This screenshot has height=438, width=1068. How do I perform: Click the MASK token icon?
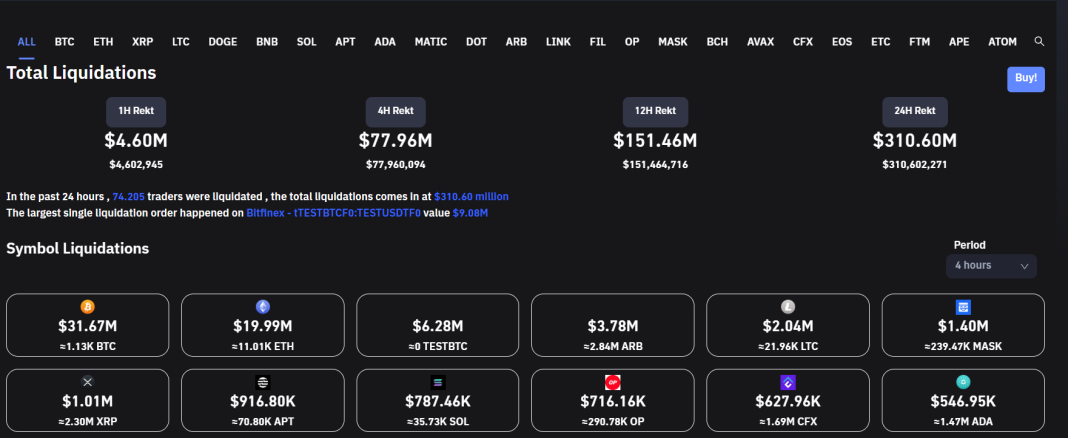pos(963,306)
